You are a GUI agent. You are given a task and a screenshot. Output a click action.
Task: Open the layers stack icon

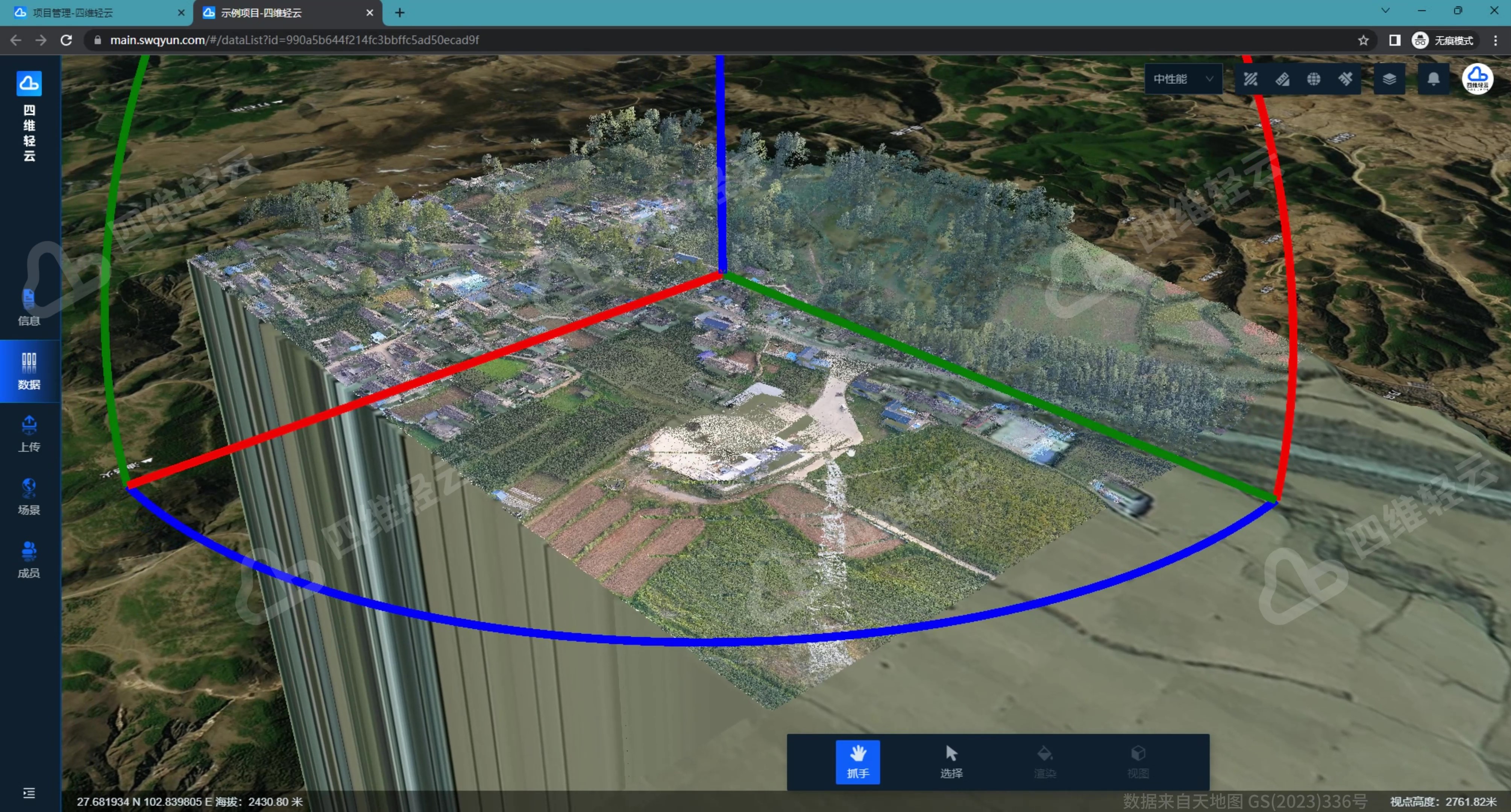coord(1389,79)
